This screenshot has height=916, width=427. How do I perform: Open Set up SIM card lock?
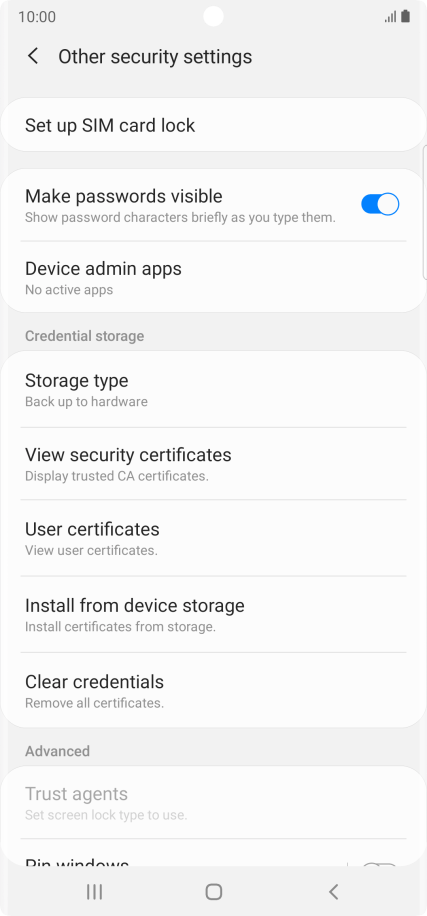pos(213,125)
